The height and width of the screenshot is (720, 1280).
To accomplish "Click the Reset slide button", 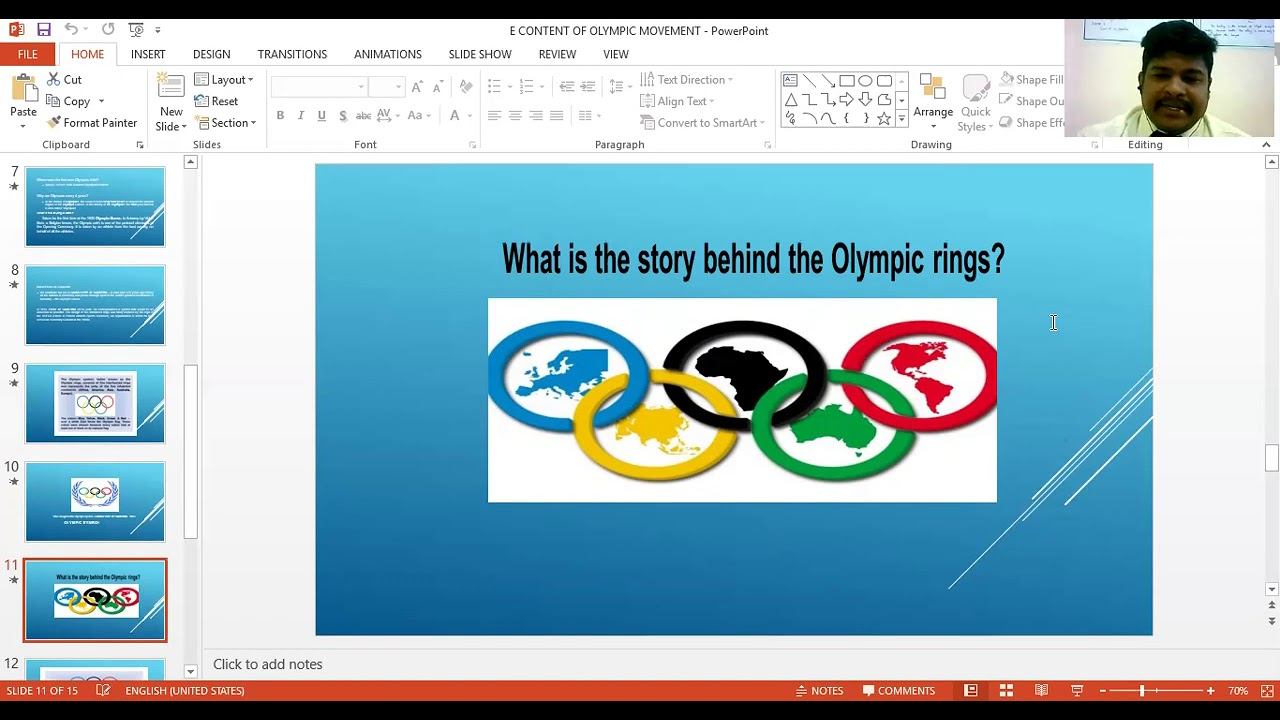I will pos(217,101).
